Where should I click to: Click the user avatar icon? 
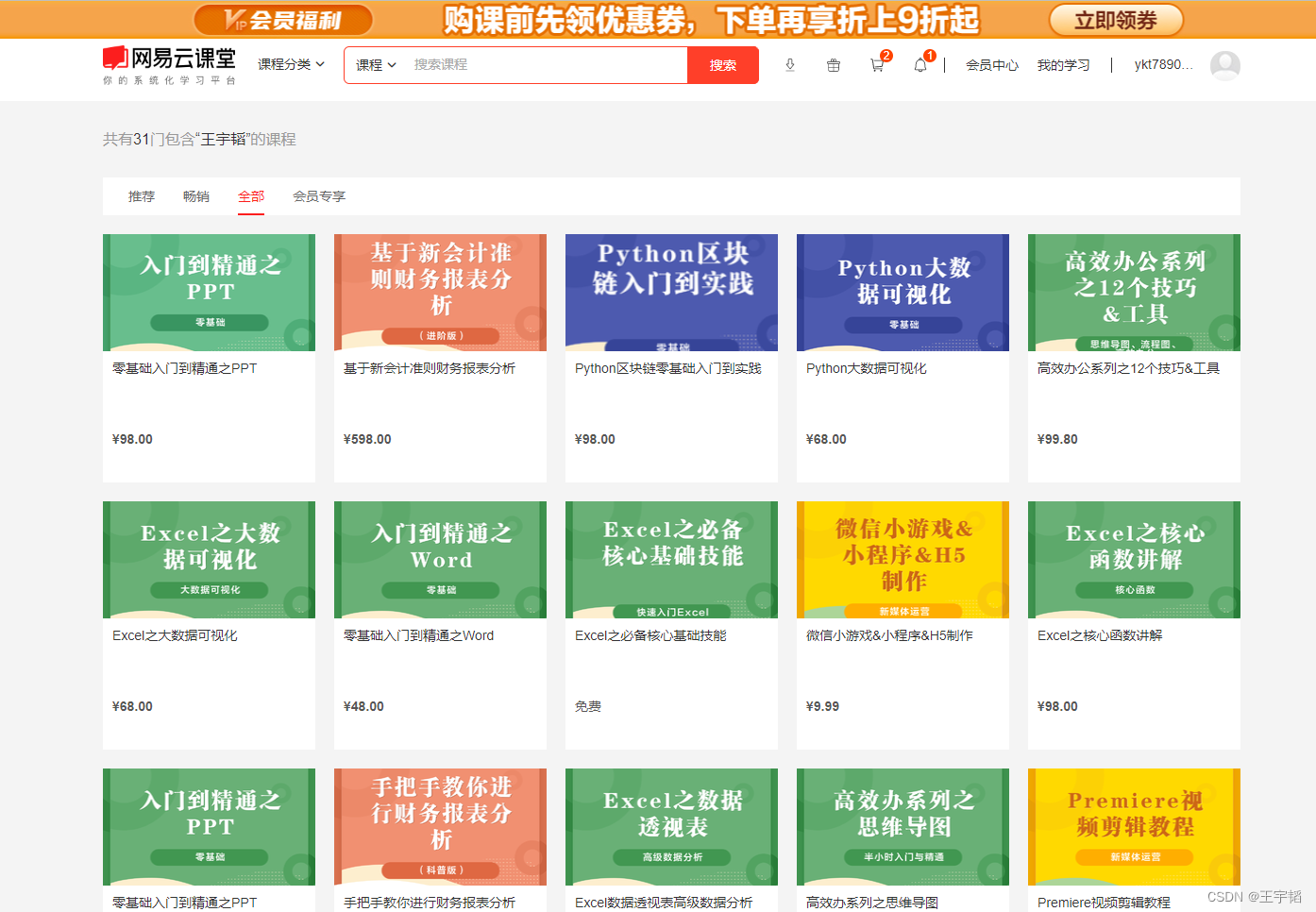[x=1225, y=65]
